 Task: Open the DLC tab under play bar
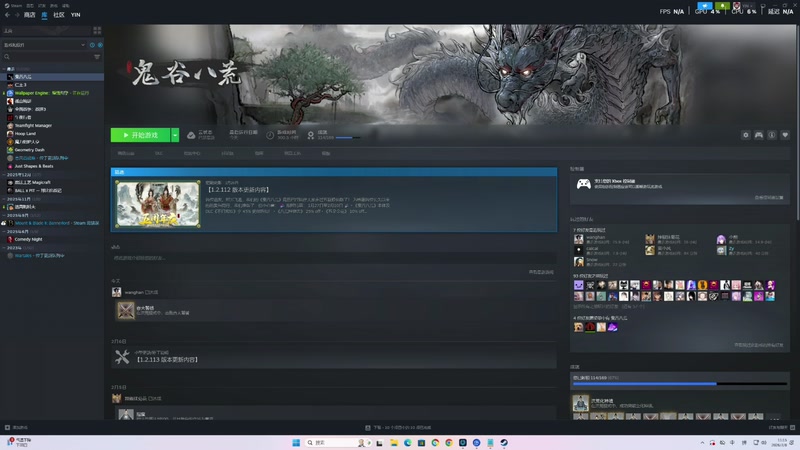pos(159,153)
